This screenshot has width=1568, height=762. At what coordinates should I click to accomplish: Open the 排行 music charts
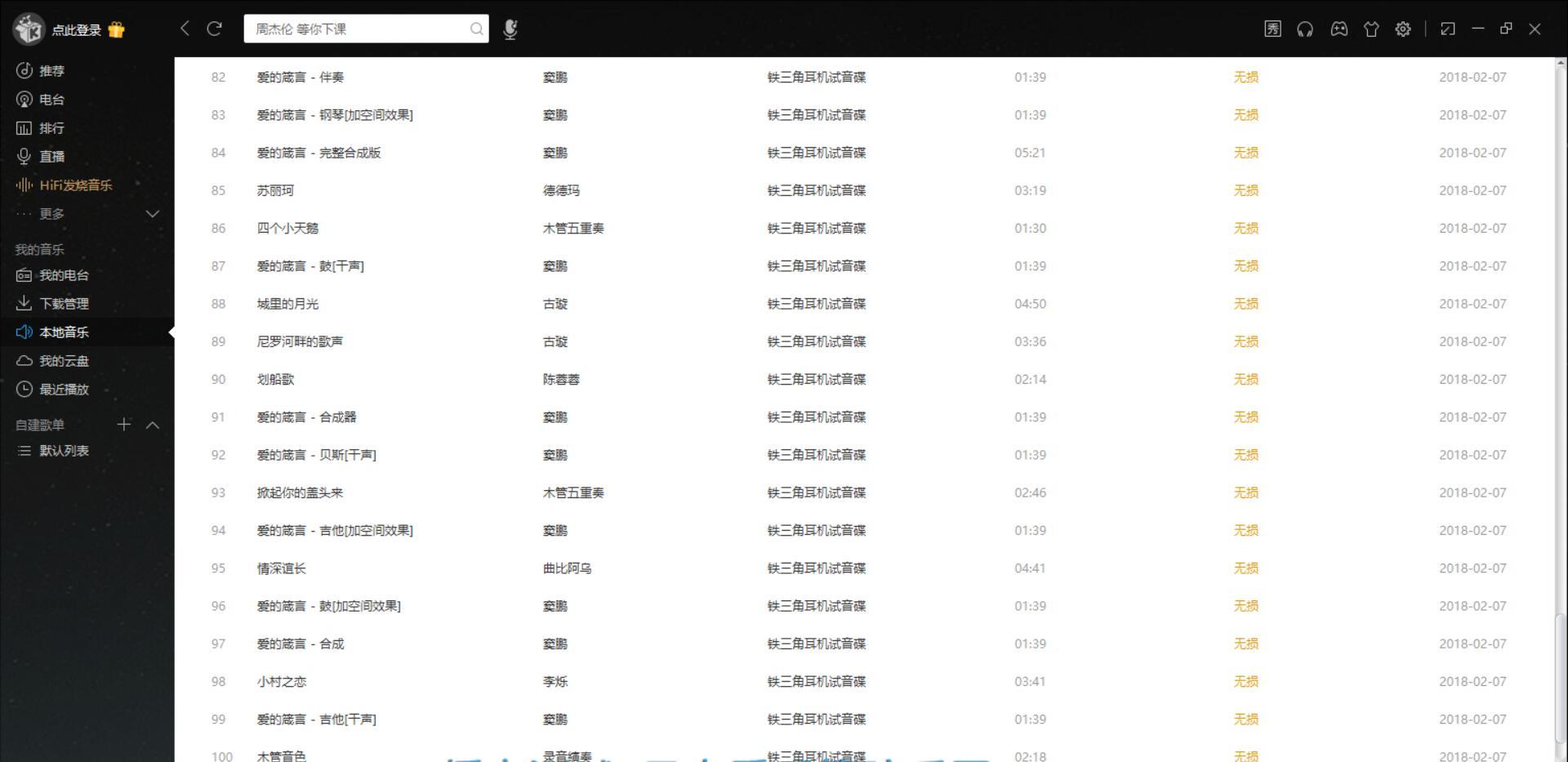click(x=51, y=127)
